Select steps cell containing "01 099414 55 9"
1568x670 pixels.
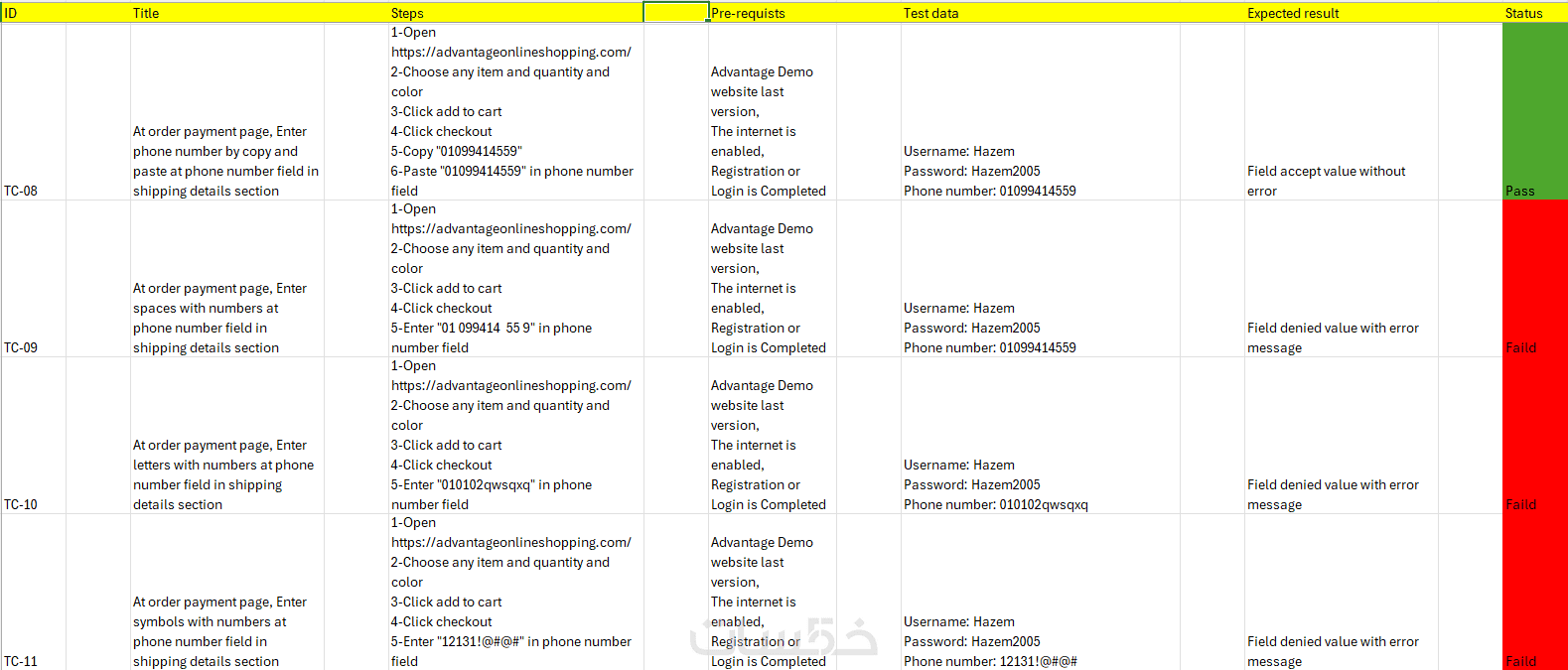coord(515,279)
